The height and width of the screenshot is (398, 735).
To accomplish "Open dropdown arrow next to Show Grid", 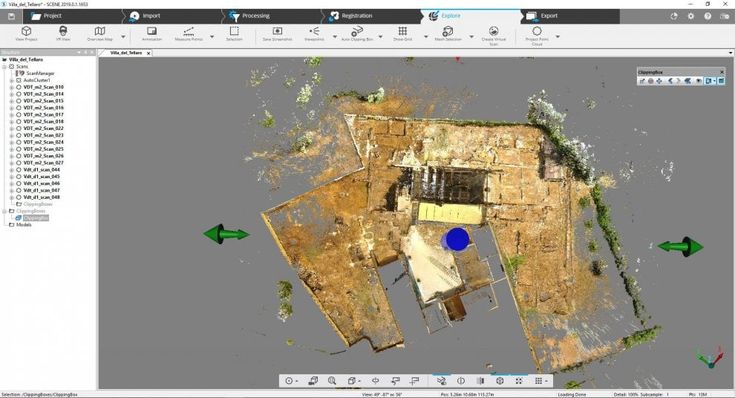I will tap(426, 37).
